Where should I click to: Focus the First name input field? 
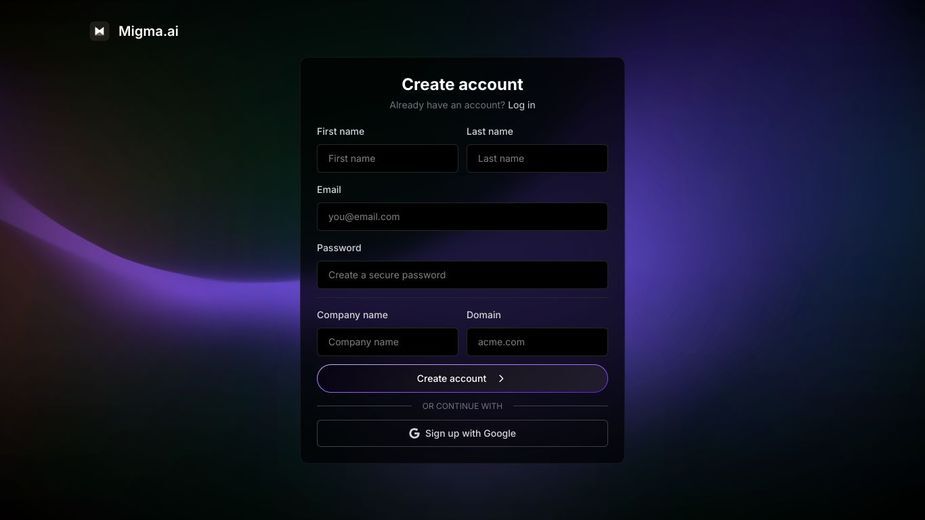(387, 158)
